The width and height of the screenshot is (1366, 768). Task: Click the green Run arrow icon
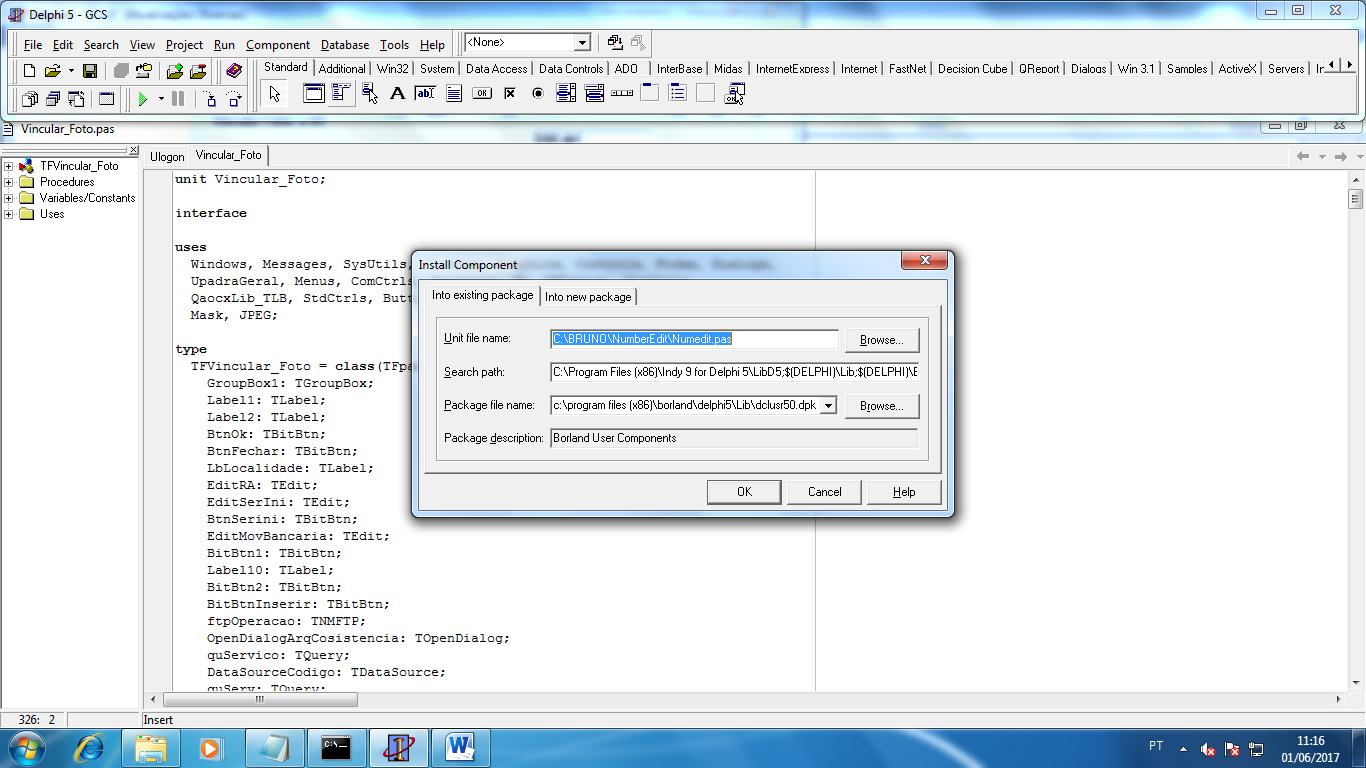pos(143,99)
